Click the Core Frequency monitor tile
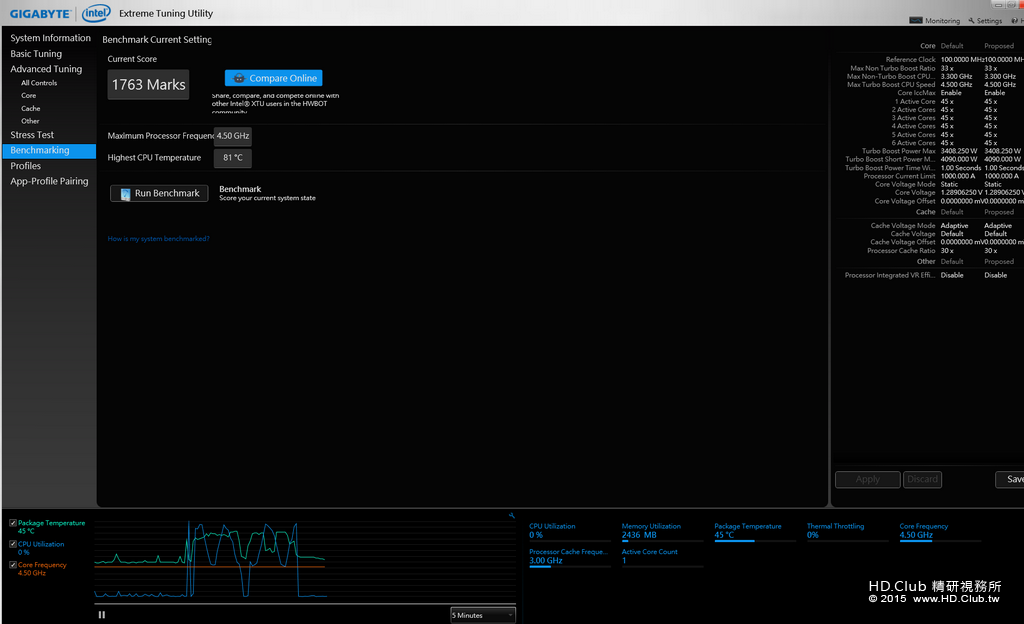This screenshot has height=624, width=1024. [940, 531]
